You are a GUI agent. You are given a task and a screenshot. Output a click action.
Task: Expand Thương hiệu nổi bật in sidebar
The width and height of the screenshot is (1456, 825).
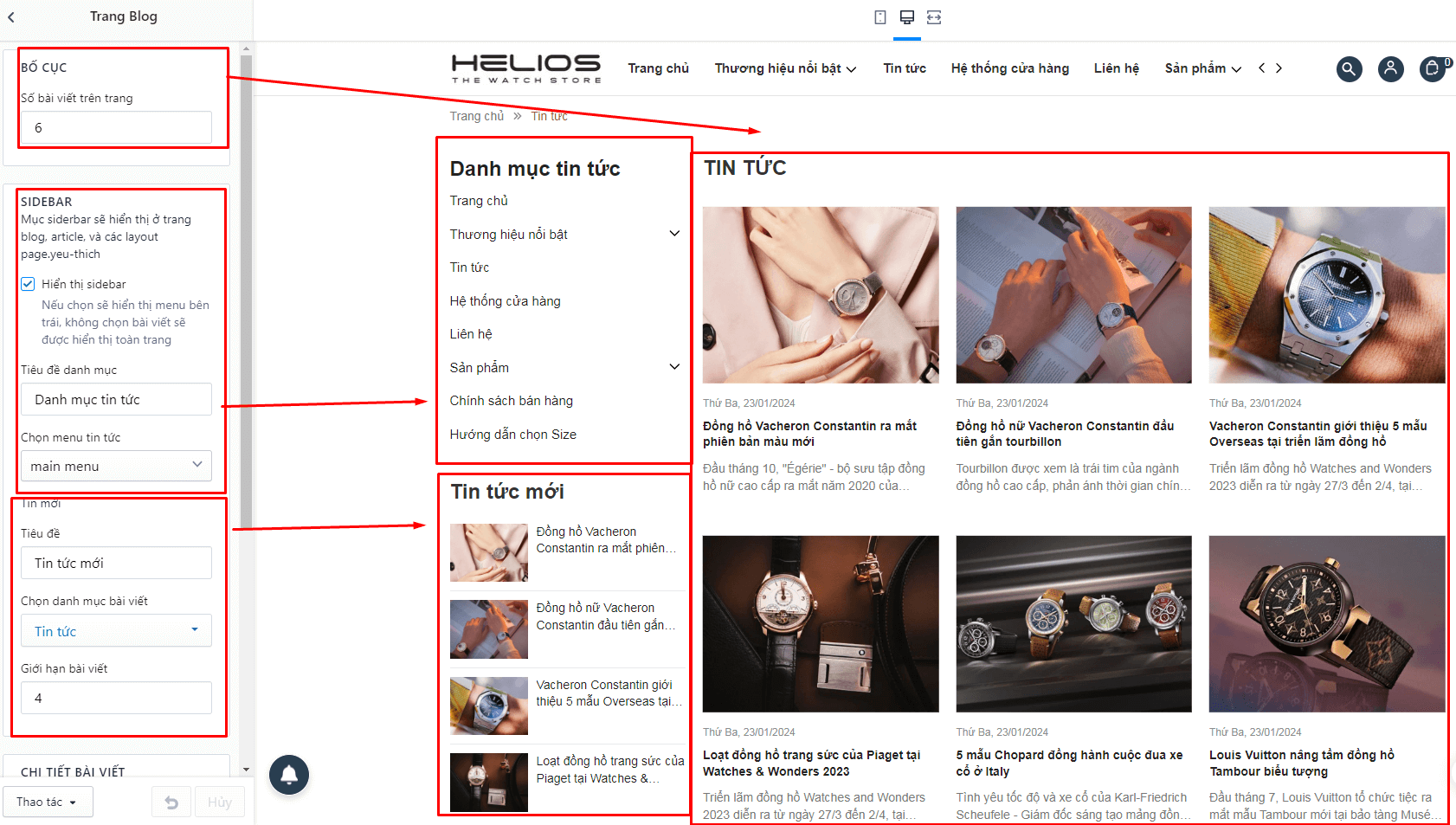coord(674,234)
